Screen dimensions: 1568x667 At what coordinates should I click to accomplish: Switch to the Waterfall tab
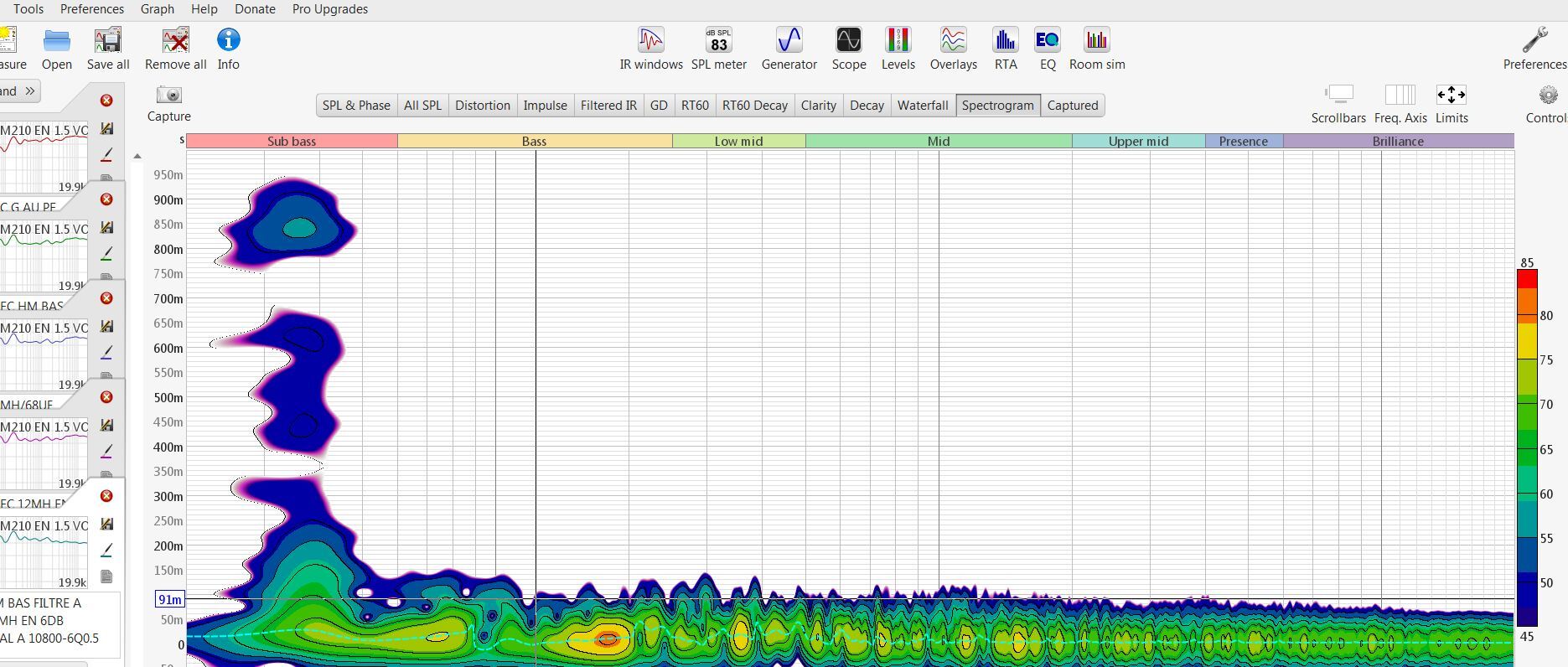[x=922, y=106]
